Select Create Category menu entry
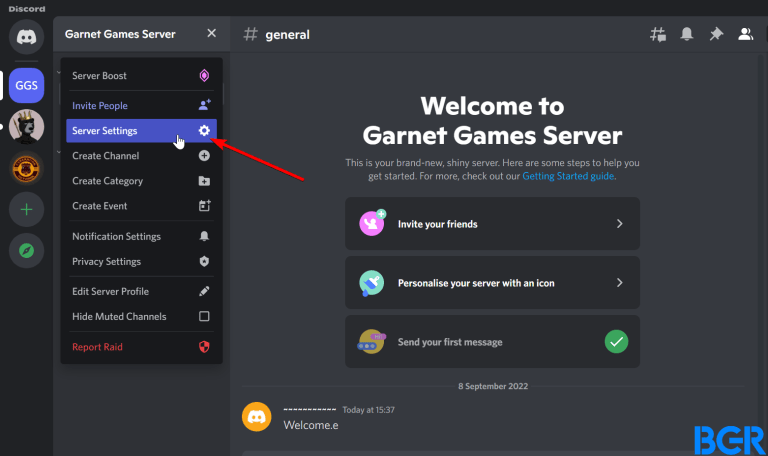Screen dimensions: 768x456 tap(141, 181)
